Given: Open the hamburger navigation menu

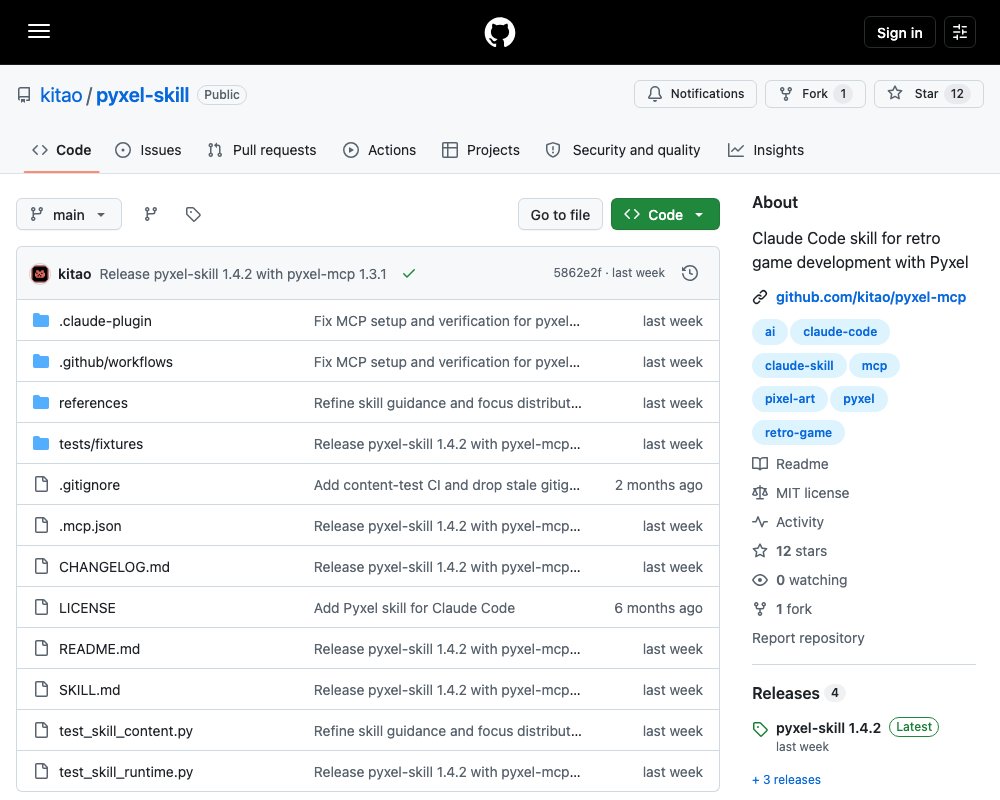Looking at the screenshot, I should (39, 31).
